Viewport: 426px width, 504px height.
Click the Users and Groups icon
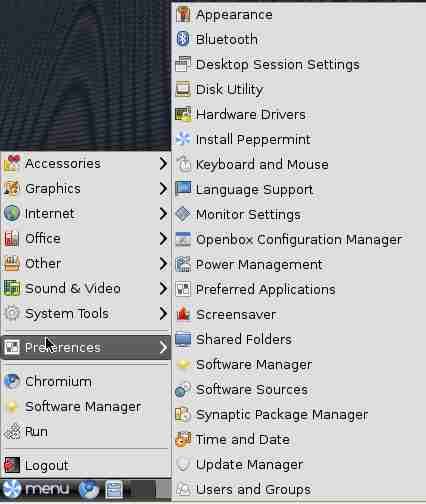[x=183, y=489]
